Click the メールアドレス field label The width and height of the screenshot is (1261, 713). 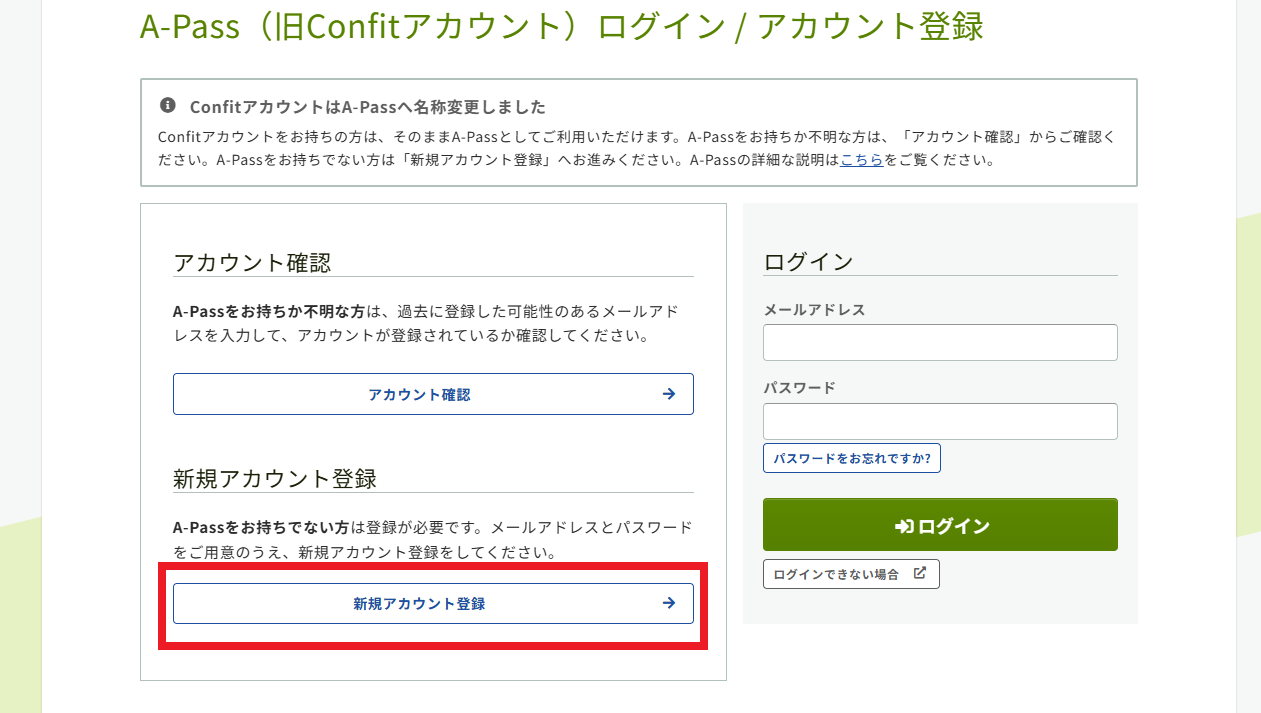(814, 310)
